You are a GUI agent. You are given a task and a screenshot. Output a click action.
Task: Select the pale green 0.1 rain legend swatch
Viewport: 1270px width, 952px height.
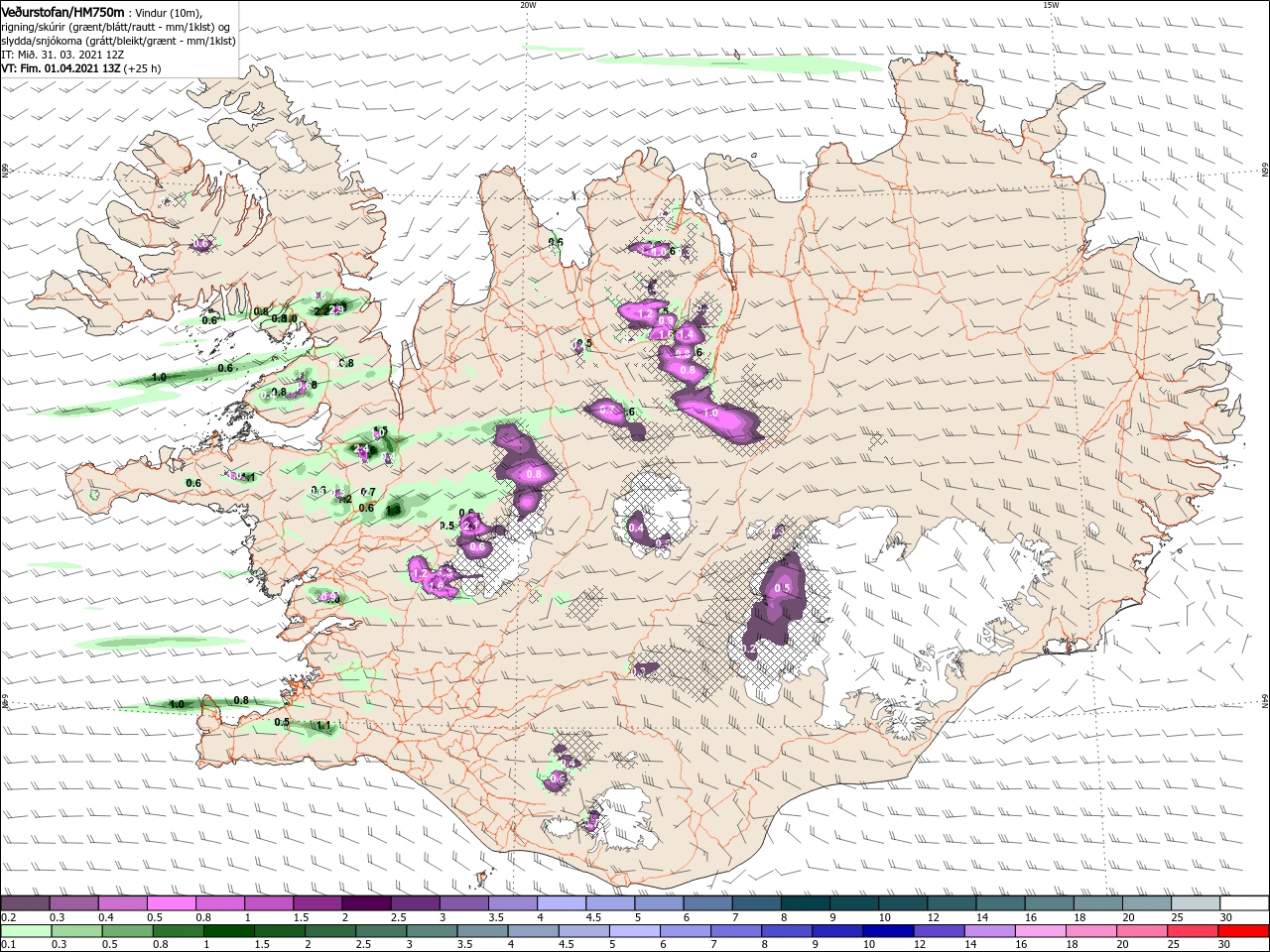[x=25, y=931]
